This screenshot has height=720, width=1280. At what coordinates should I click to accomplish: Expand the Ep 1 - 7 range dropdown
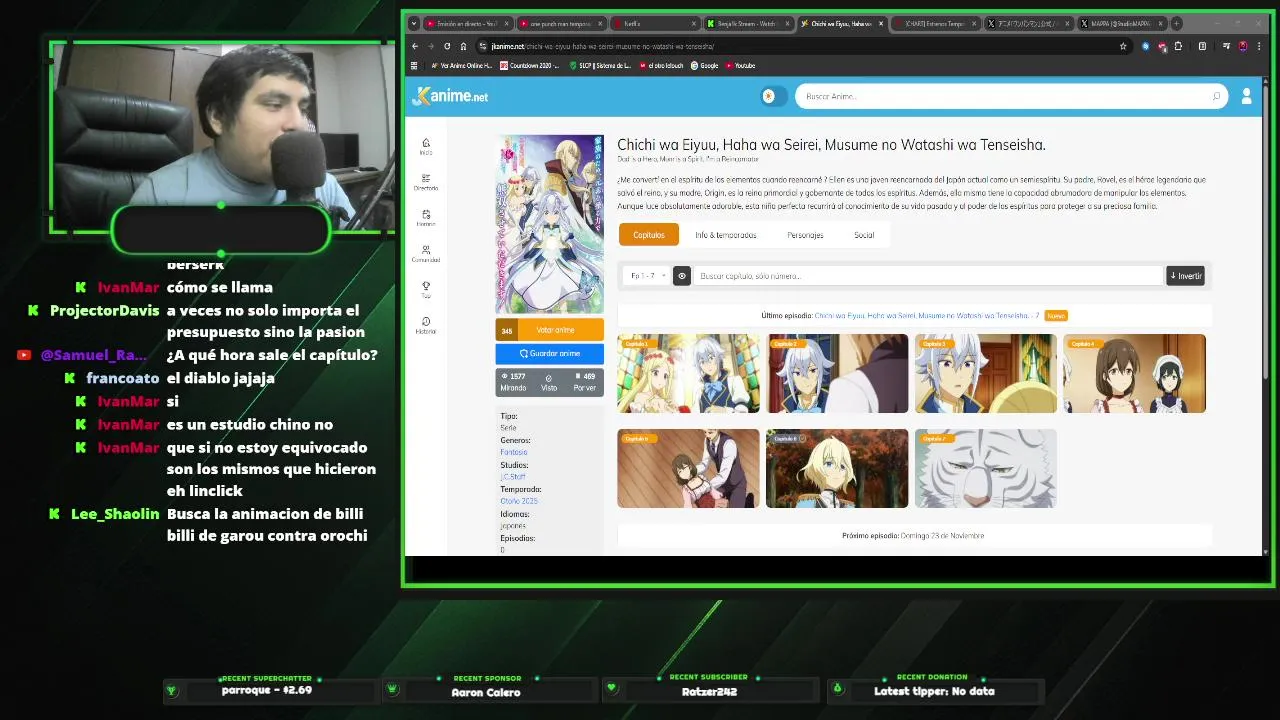coord(646,276)
